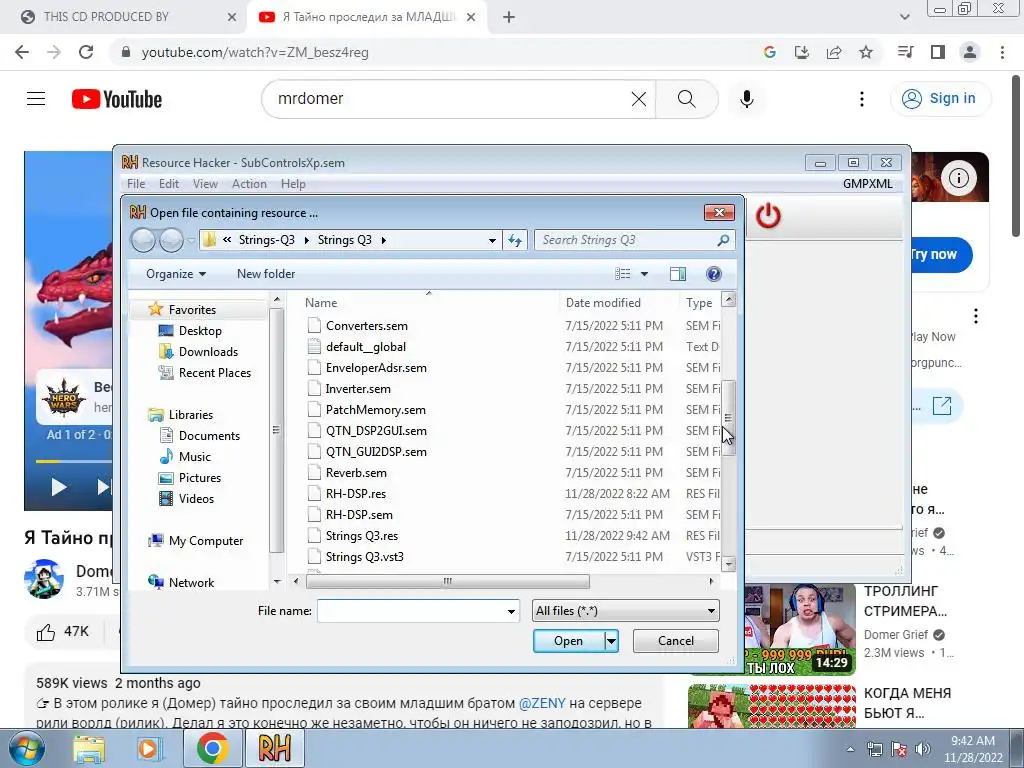Image resolution: width=1024 pixels, height=768 pixels.
Task: Click the search magnifier in dialog search box
Action: [723, 240]
